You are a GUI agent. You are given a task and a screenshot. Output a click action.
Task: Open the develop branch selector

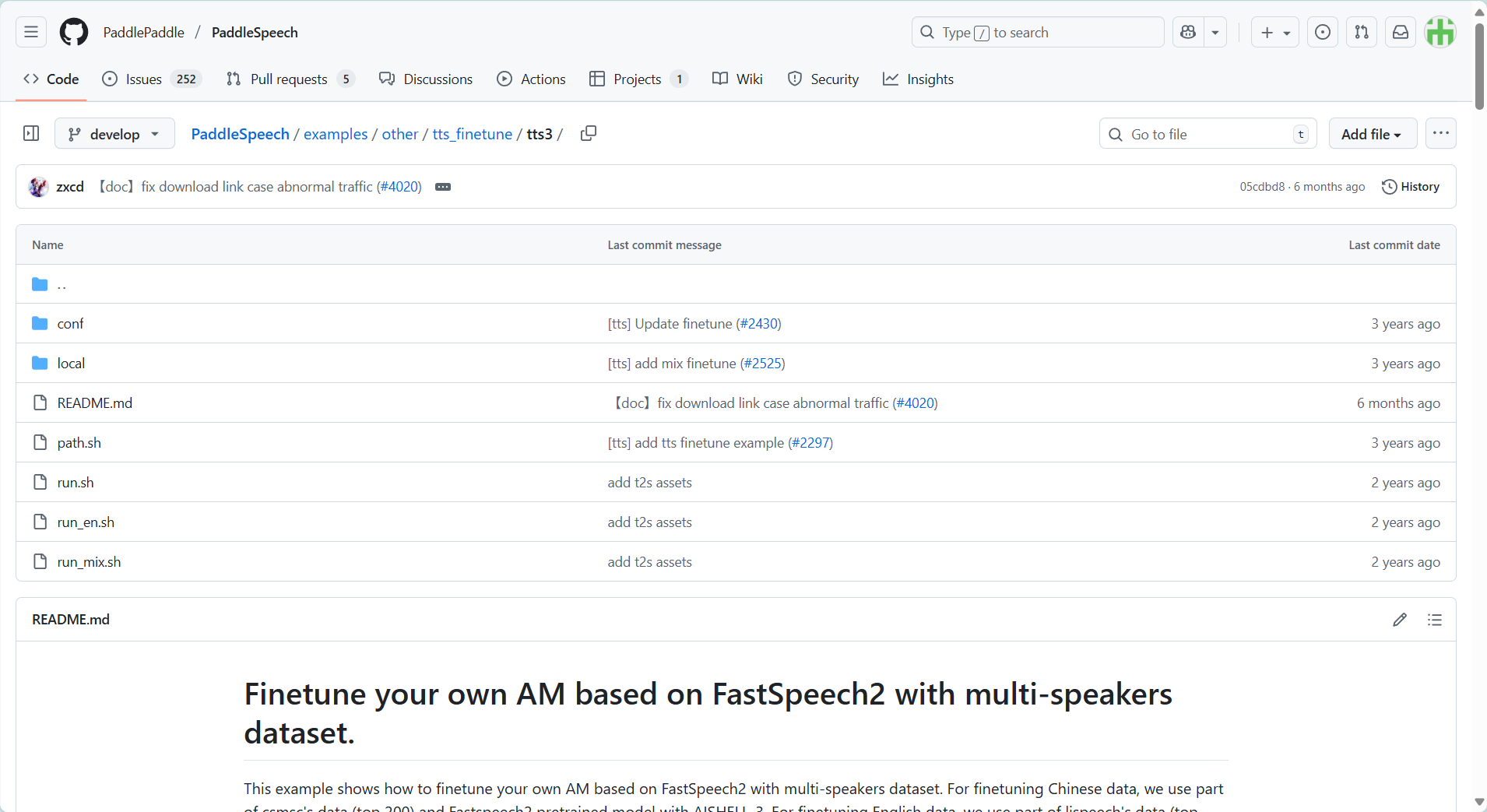tap(114, 134)
